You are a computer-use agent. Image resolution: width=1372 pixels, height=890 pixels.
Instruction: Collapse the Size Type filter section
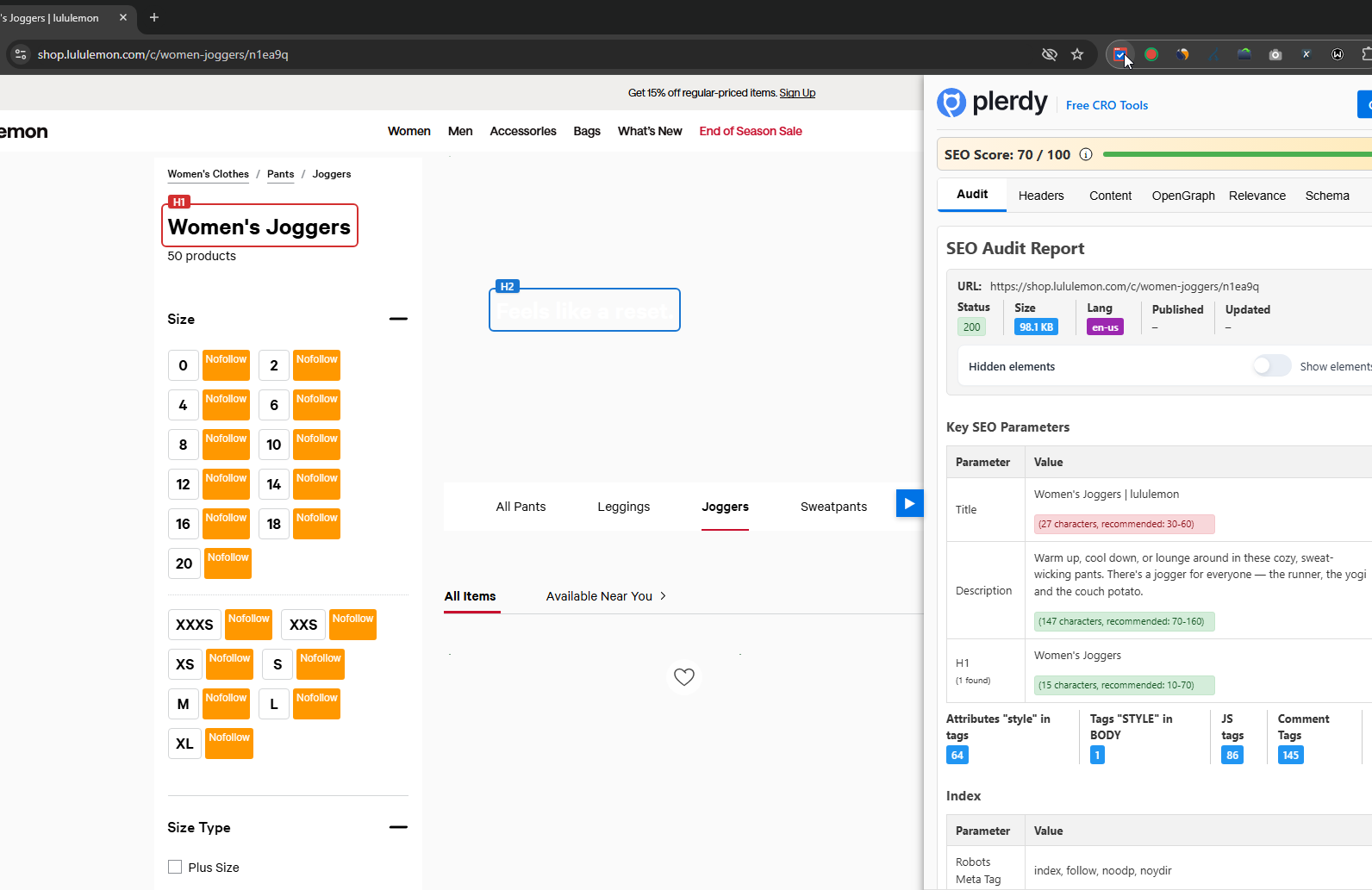[x=398, y=827]
